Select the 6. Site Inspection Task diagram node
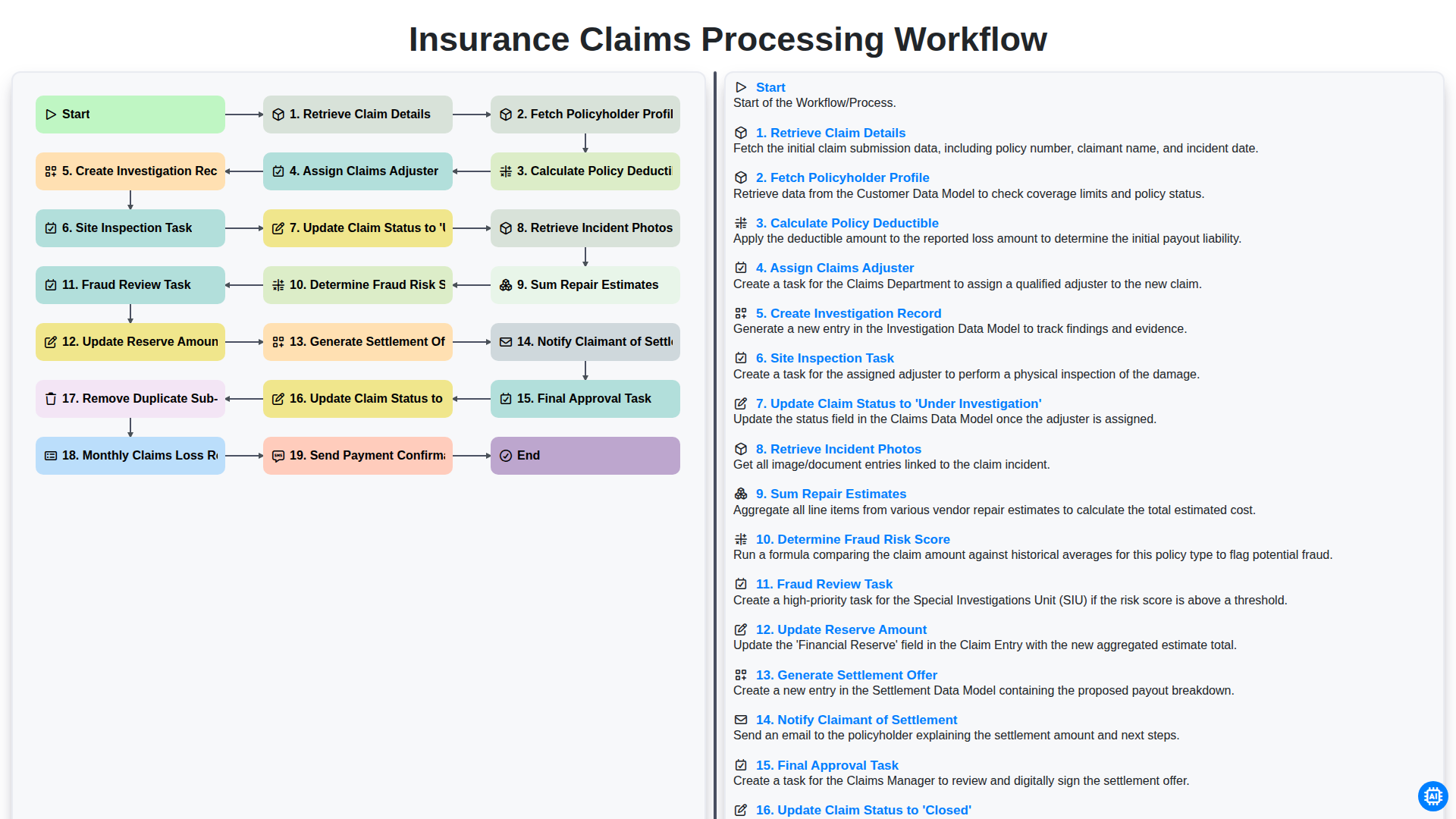Image resolution: width=1456 pixels, height=819 pixels. (x=130, y=228)
